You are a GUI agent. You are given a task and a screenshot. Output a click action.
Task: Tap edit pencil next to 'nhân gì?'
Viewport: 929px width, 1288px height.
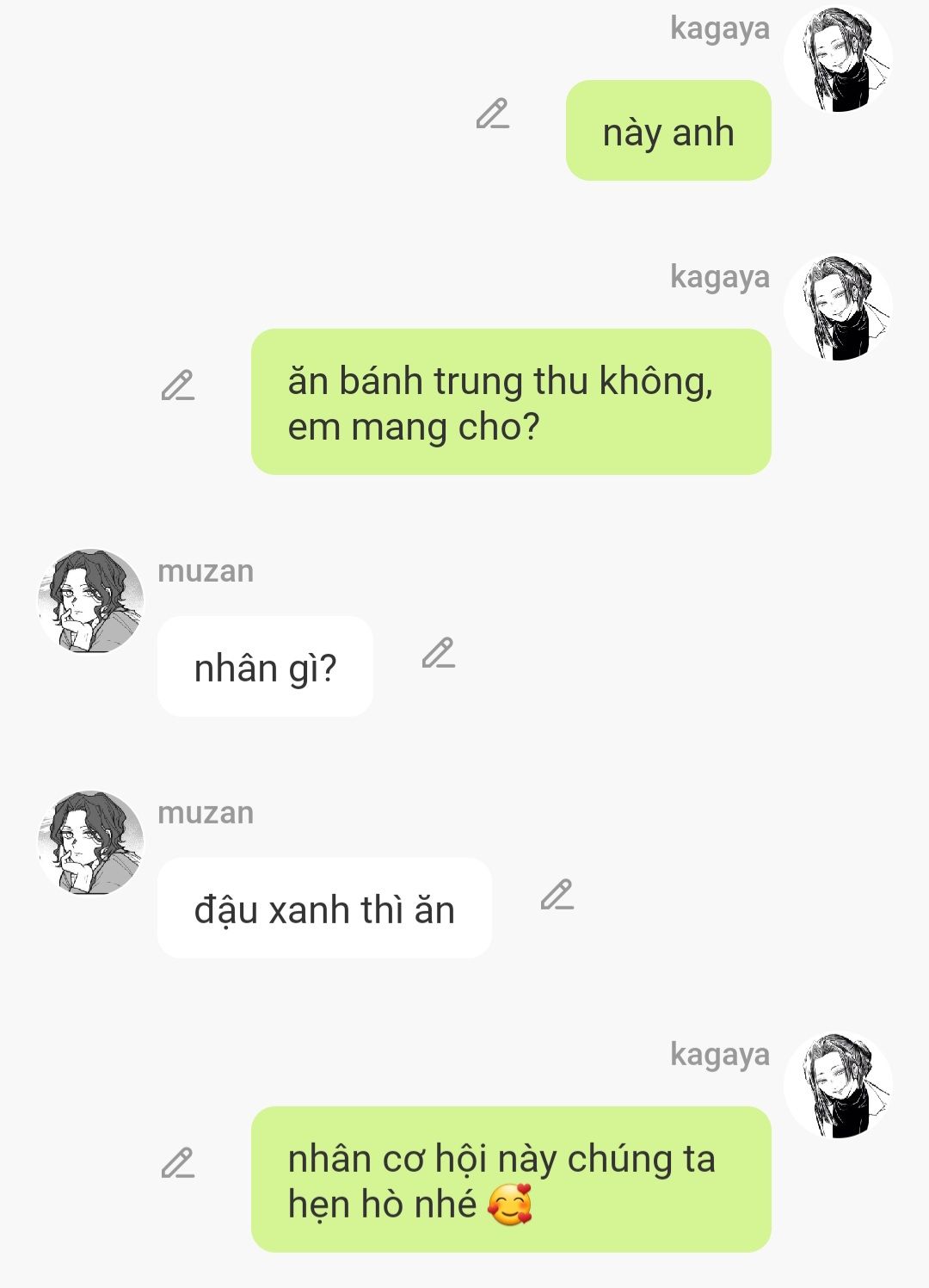click(x=439, y=653)
